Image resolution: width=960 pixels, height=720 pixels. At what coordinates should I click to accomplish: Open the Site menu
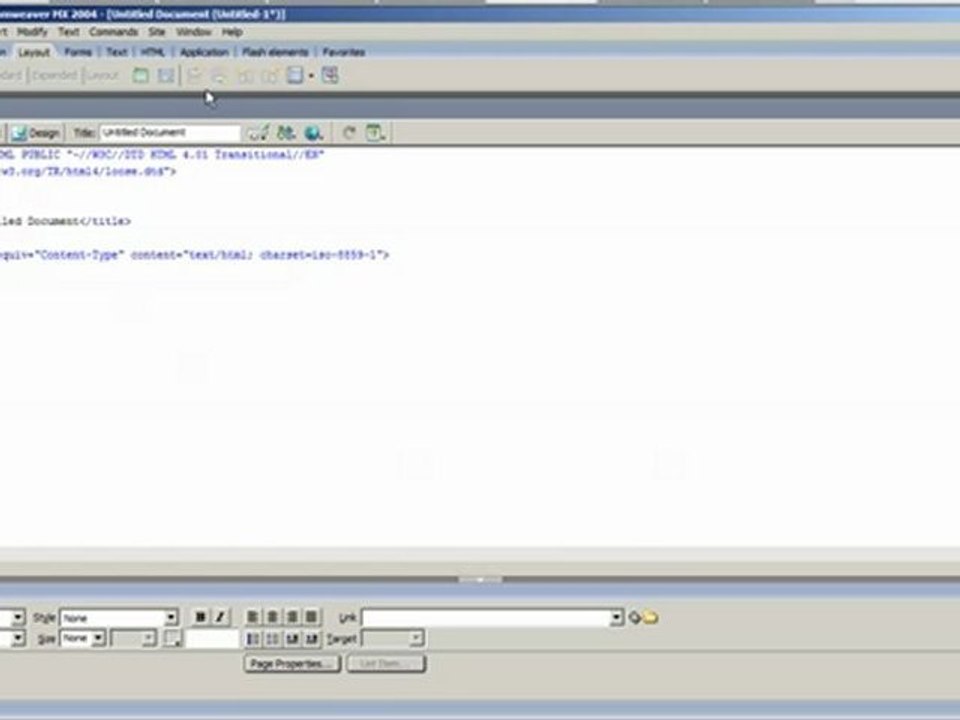[x=157, y=32]
